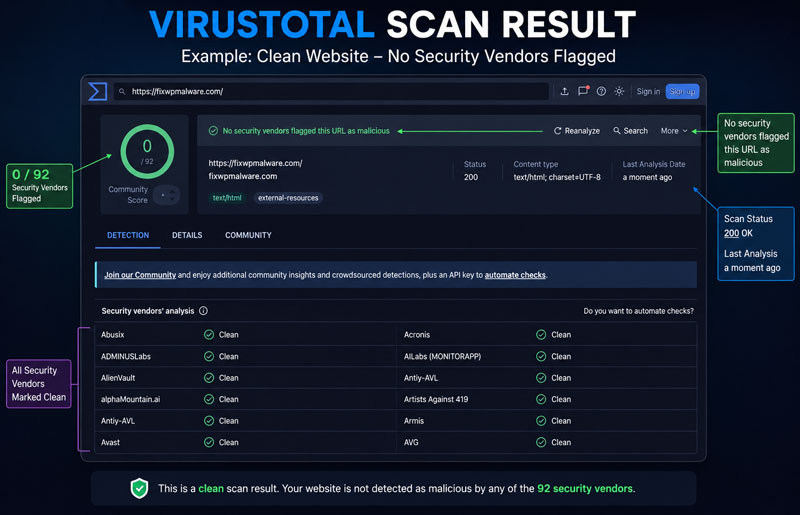The width and height of the screenshot is (800, 515).
Task: Click the upload file icon
Action: [564, 91]
